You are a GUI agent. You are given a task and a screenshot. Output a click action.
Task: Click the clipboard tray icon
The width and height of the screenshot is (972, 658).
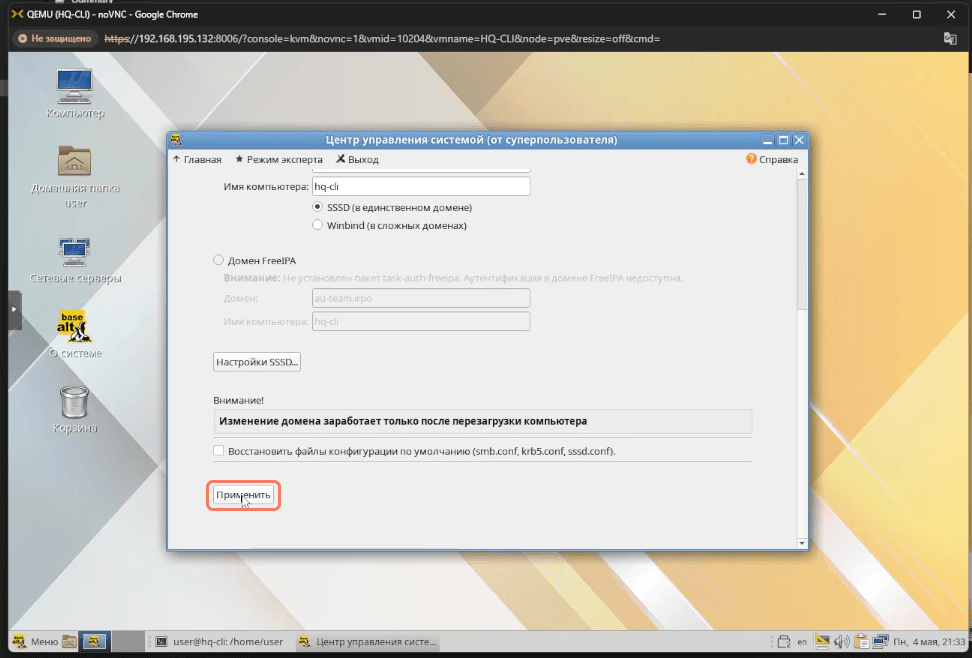point(860,642)
